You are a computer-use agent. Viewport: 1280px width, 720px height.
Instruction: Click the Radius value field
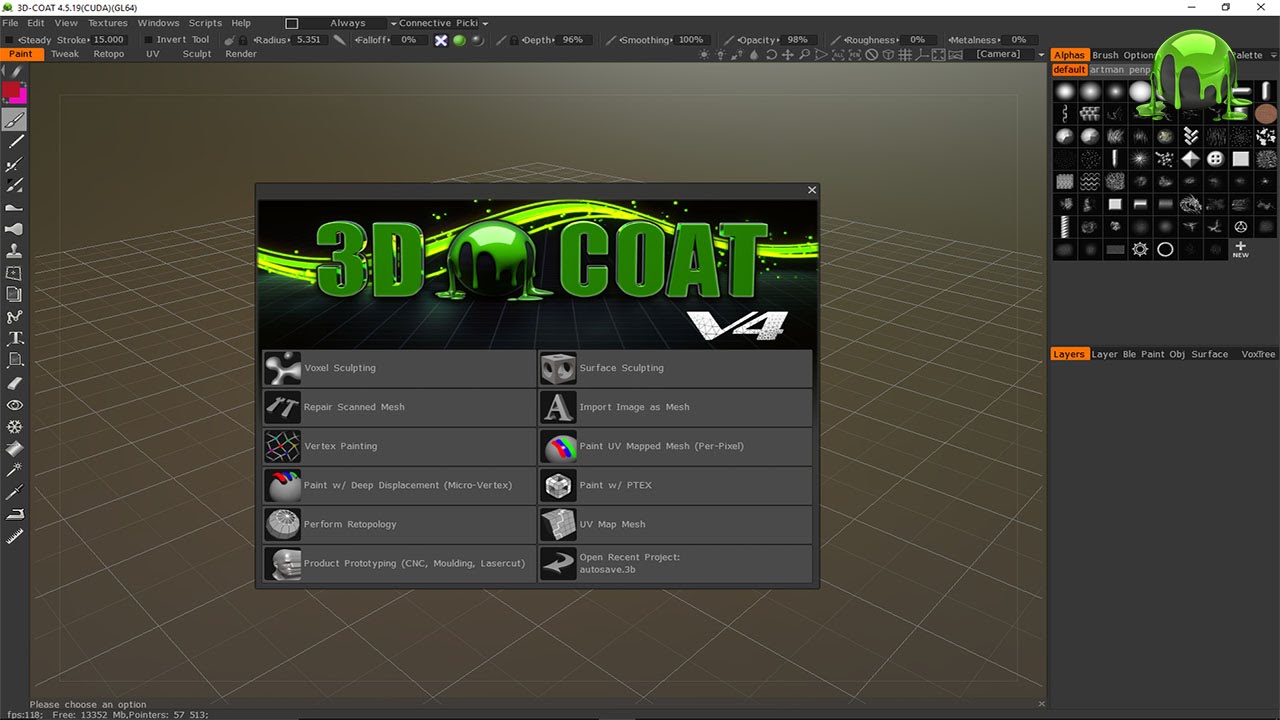(x=309, y=40)
